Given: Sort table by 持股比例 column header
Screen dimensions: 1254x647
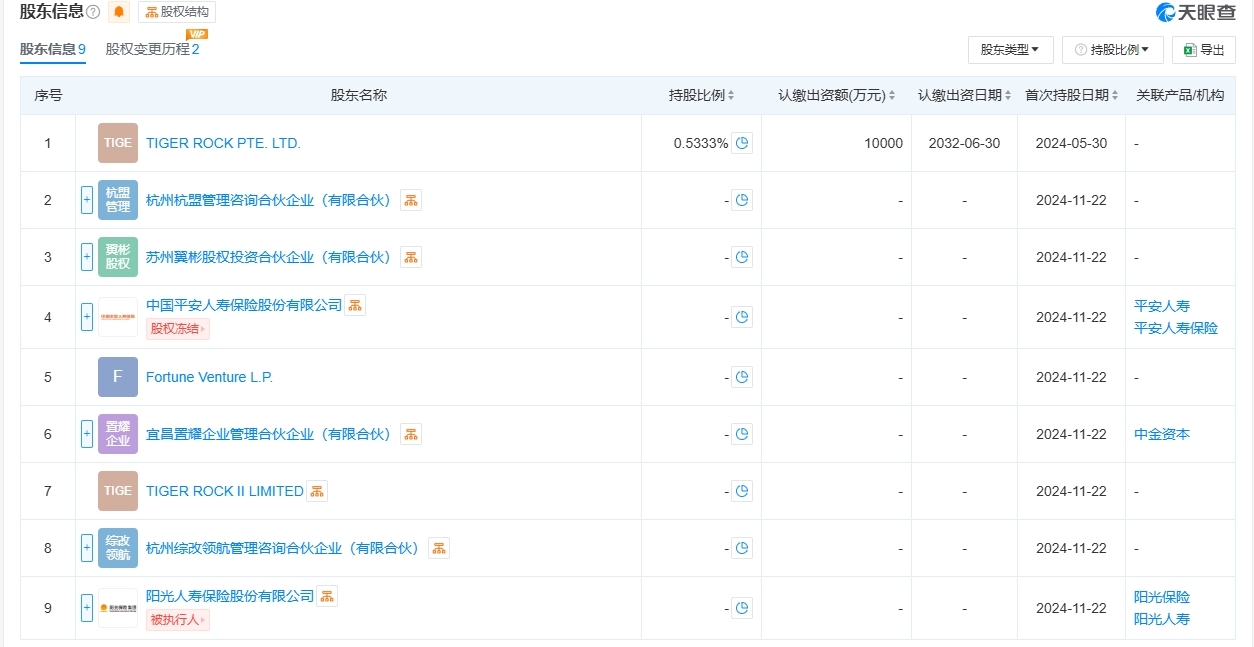Looking at the screenshot, I should pos(701,96).
